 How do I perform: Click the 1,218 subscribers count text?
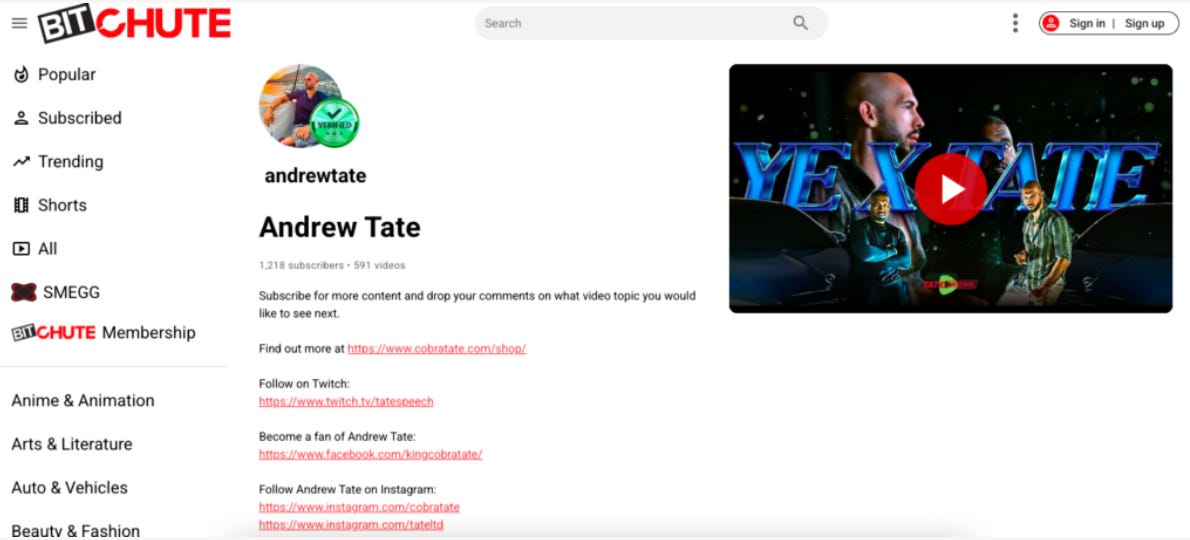301,265
